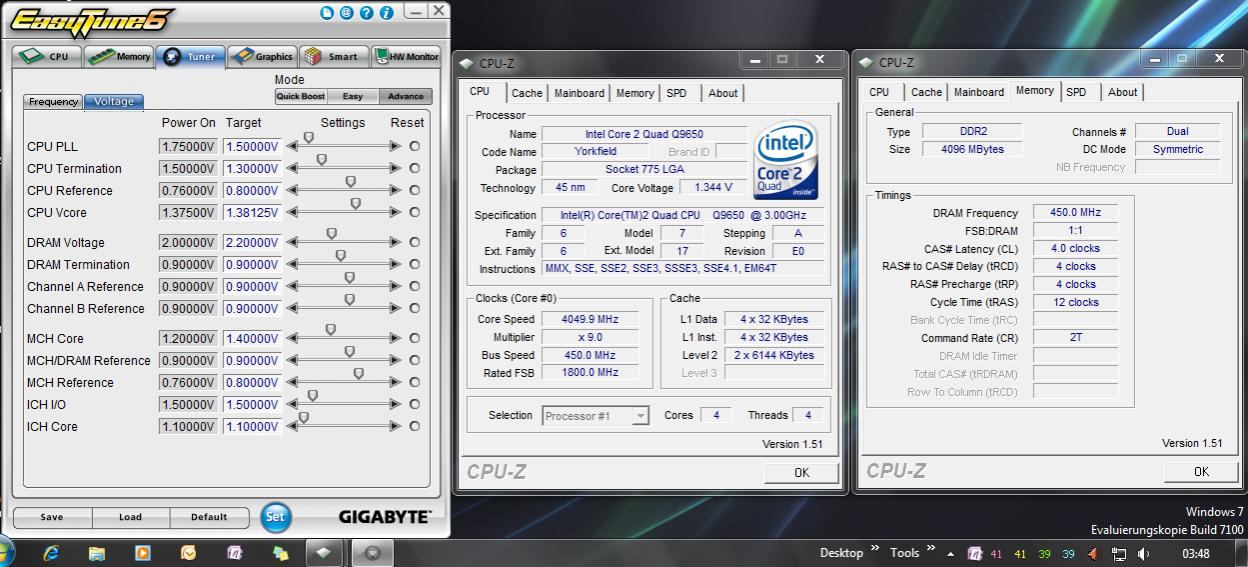Adjust the MCH Core voltage slider

330,331
